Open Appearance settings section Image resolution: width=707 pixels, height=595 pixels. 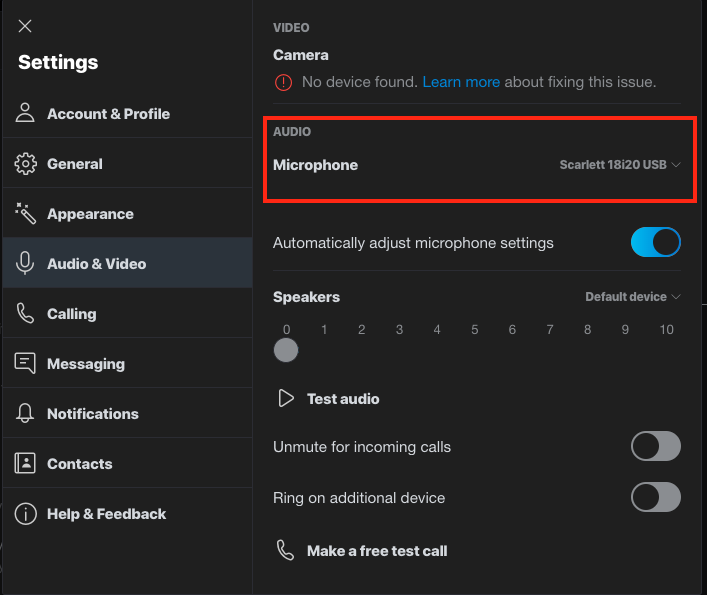(x=128, y=213)
